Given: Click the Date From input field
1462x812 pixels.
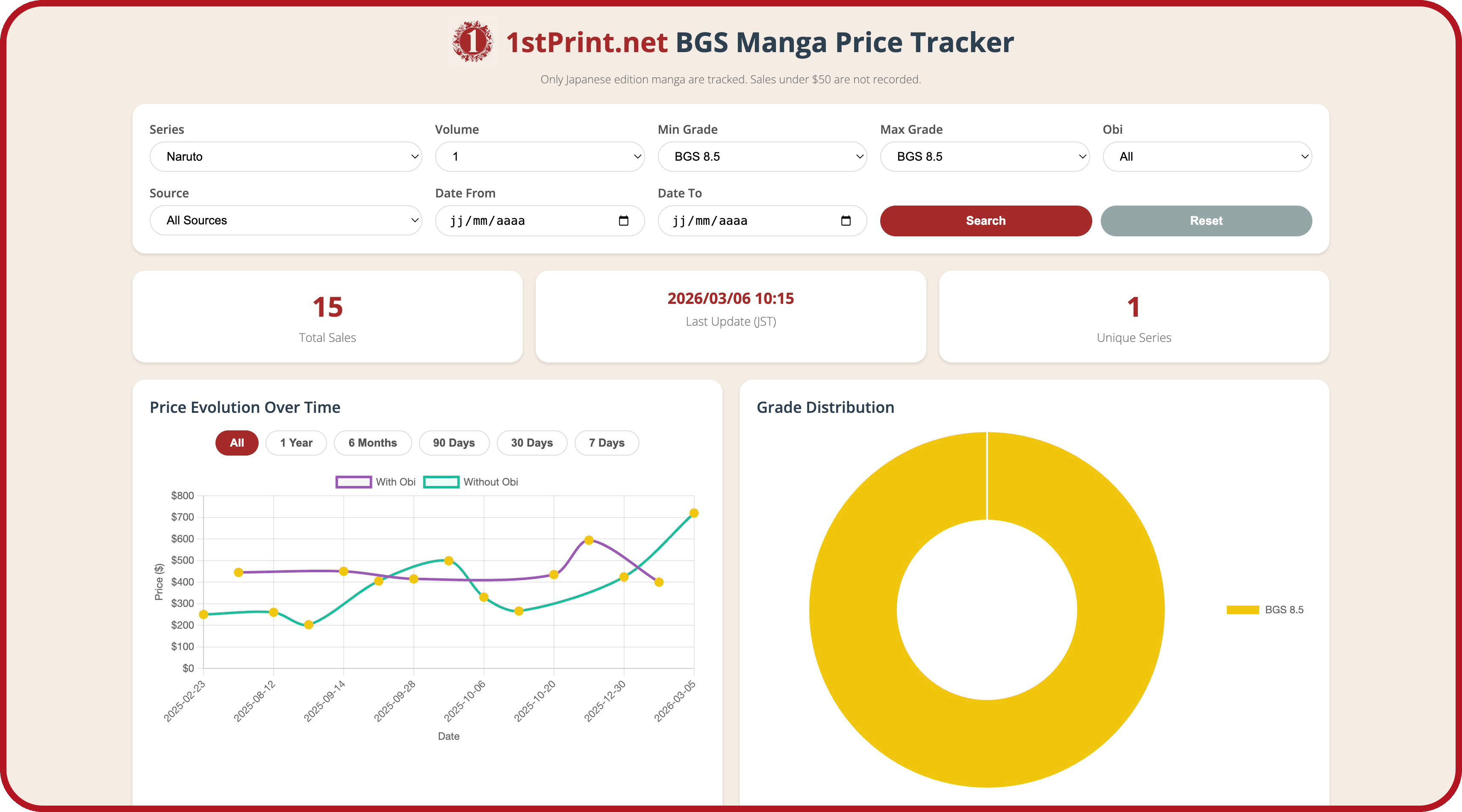Looking at the screenshot, I should (528, 221).
